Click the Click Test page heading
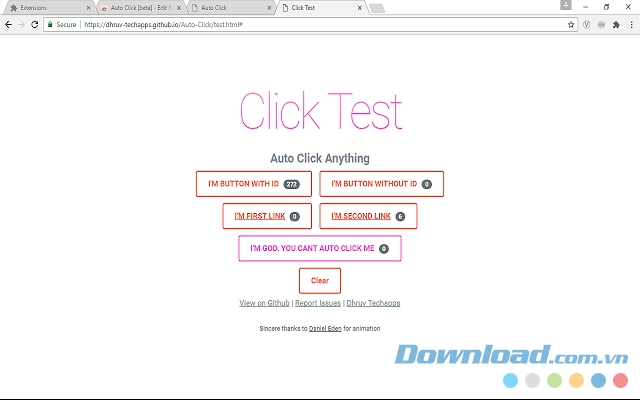The image size is (640, 400). 321,111
